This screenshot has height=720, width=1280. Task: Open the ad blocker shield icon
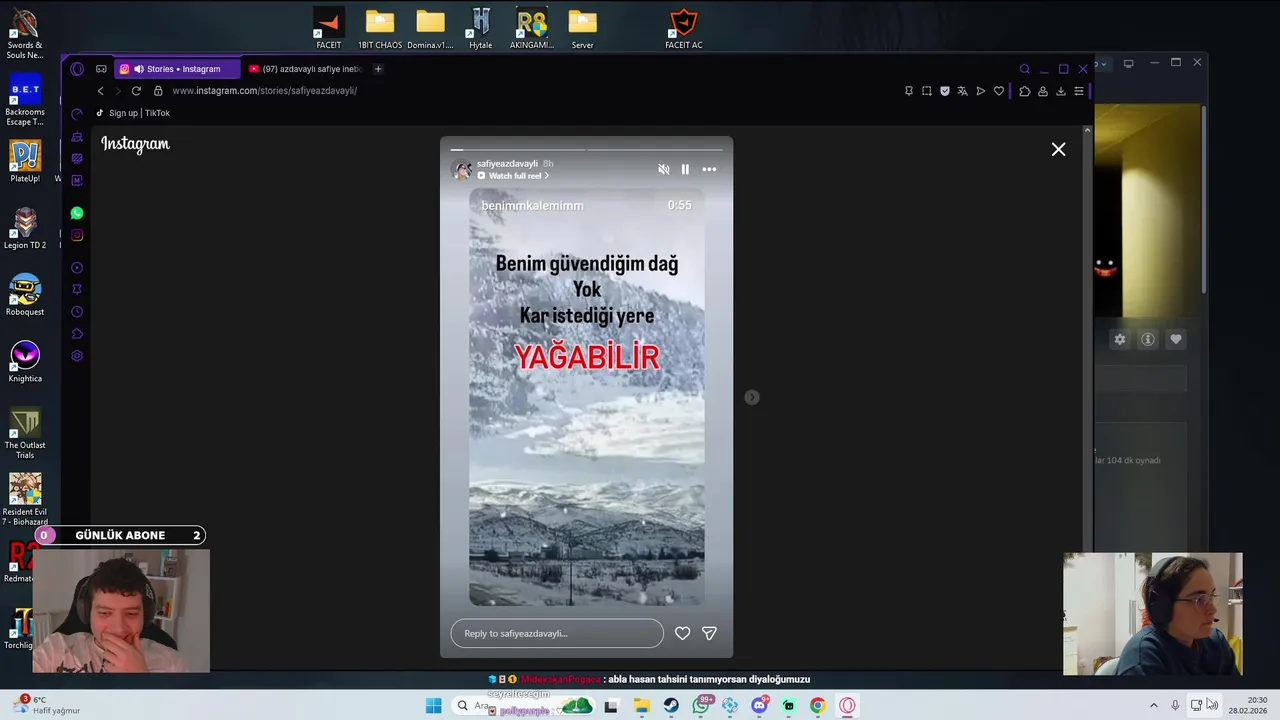[x=945, y=91]
